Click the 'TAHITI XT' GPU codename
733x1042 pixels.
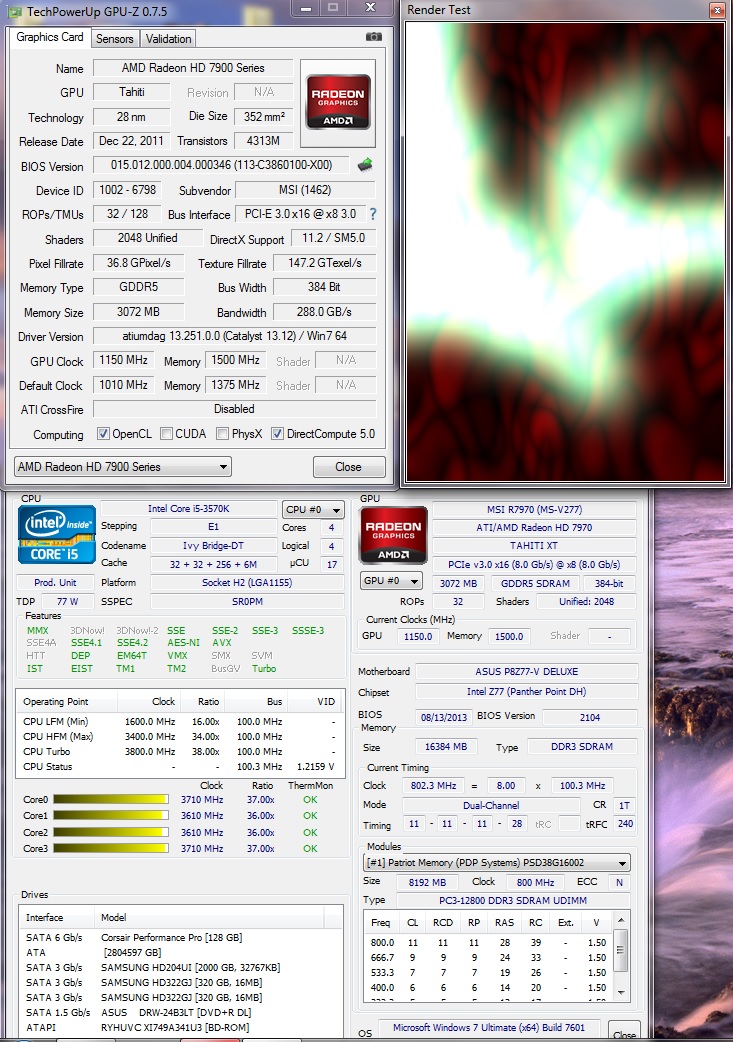point(534,546)
